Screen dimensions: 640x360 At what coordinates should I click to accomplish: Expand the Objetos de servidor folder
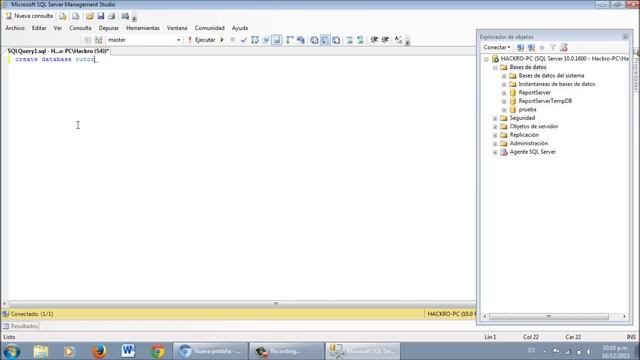(x=495, y=127)
